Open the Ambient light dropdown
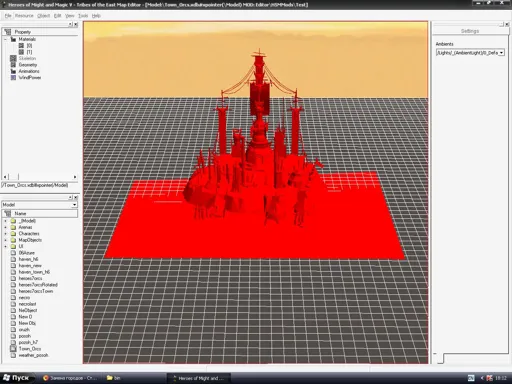 click(x=501, y=53)
